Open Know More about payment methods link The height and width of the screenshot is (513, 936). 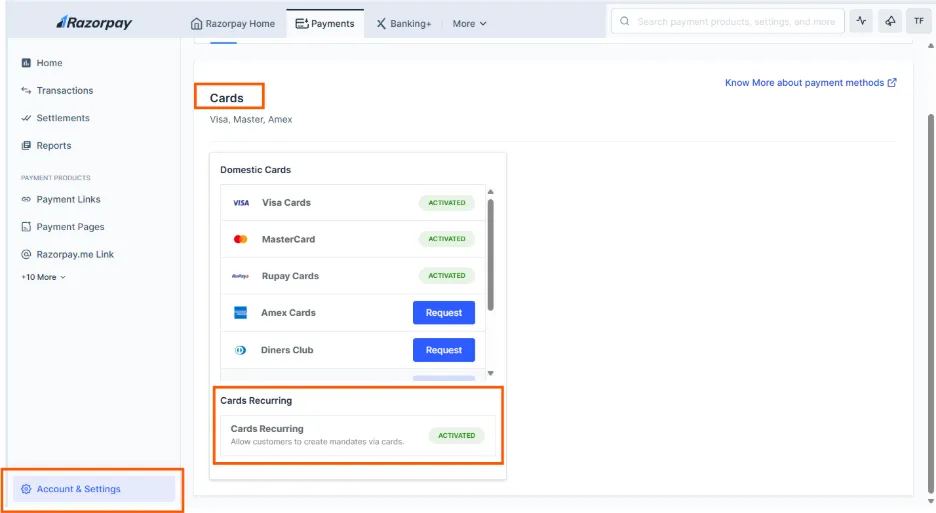pyautogui.click(x=810, y=82)
